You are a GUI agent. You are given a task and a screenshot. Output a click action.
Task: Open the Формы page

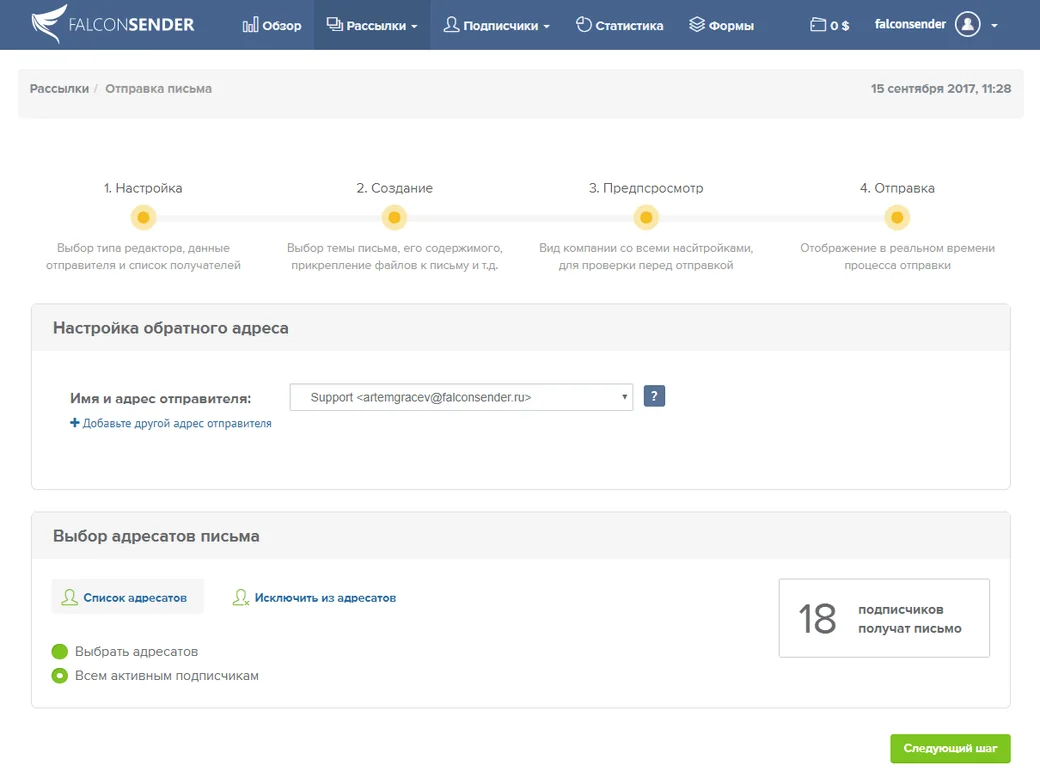(x=722, y=25)
